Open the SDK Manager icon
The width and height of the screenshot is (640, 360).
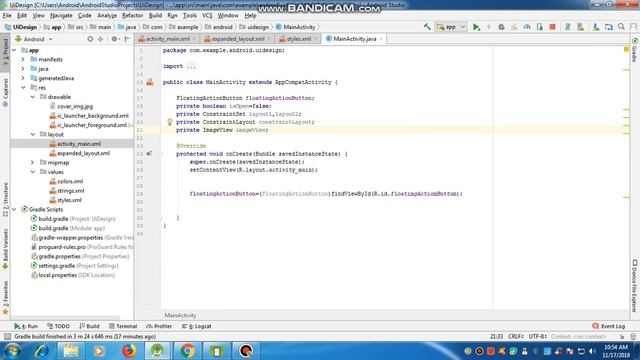(596, 27)
